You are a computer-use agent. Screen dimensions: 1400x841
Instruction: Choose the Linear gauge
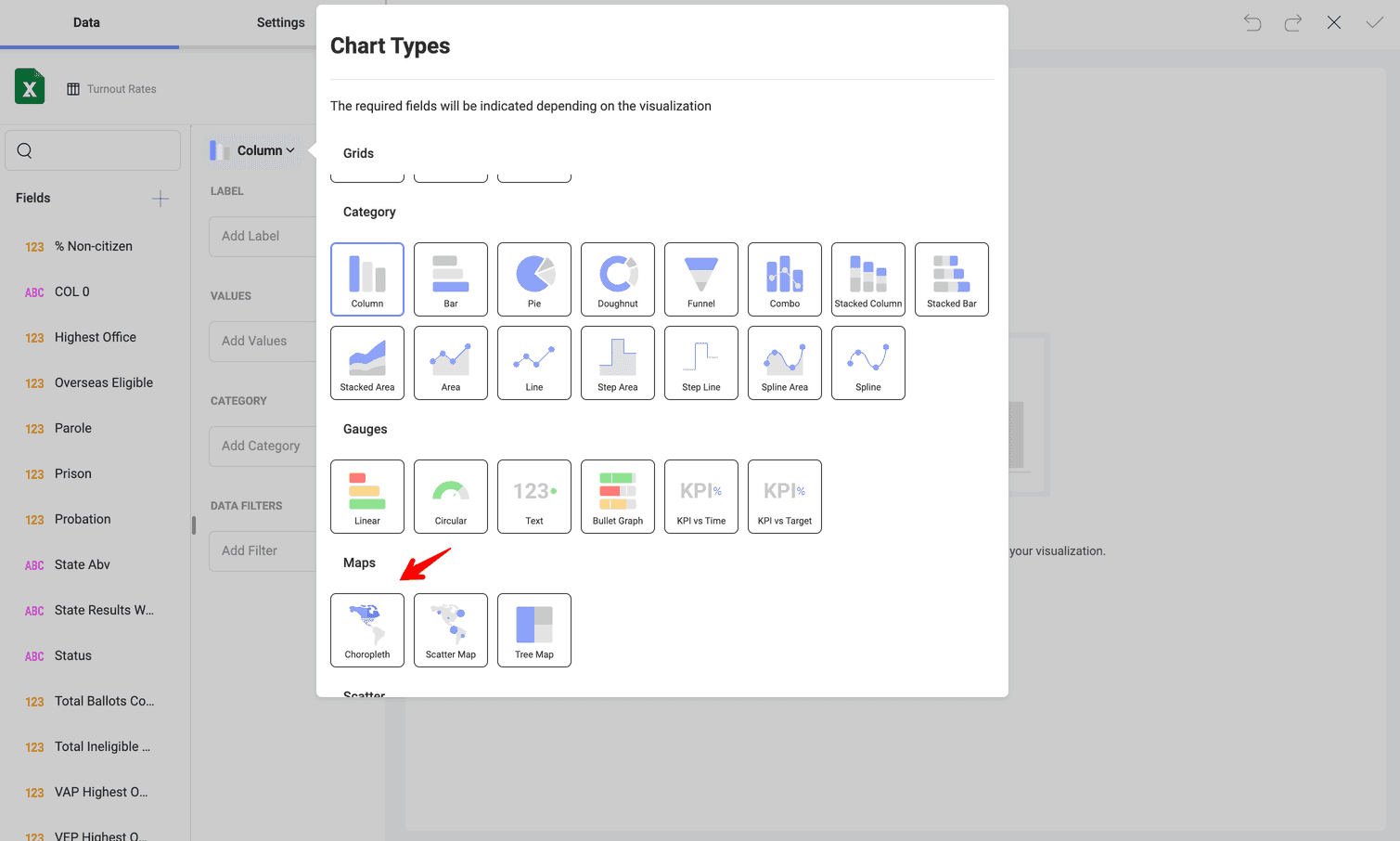[367, 497]
